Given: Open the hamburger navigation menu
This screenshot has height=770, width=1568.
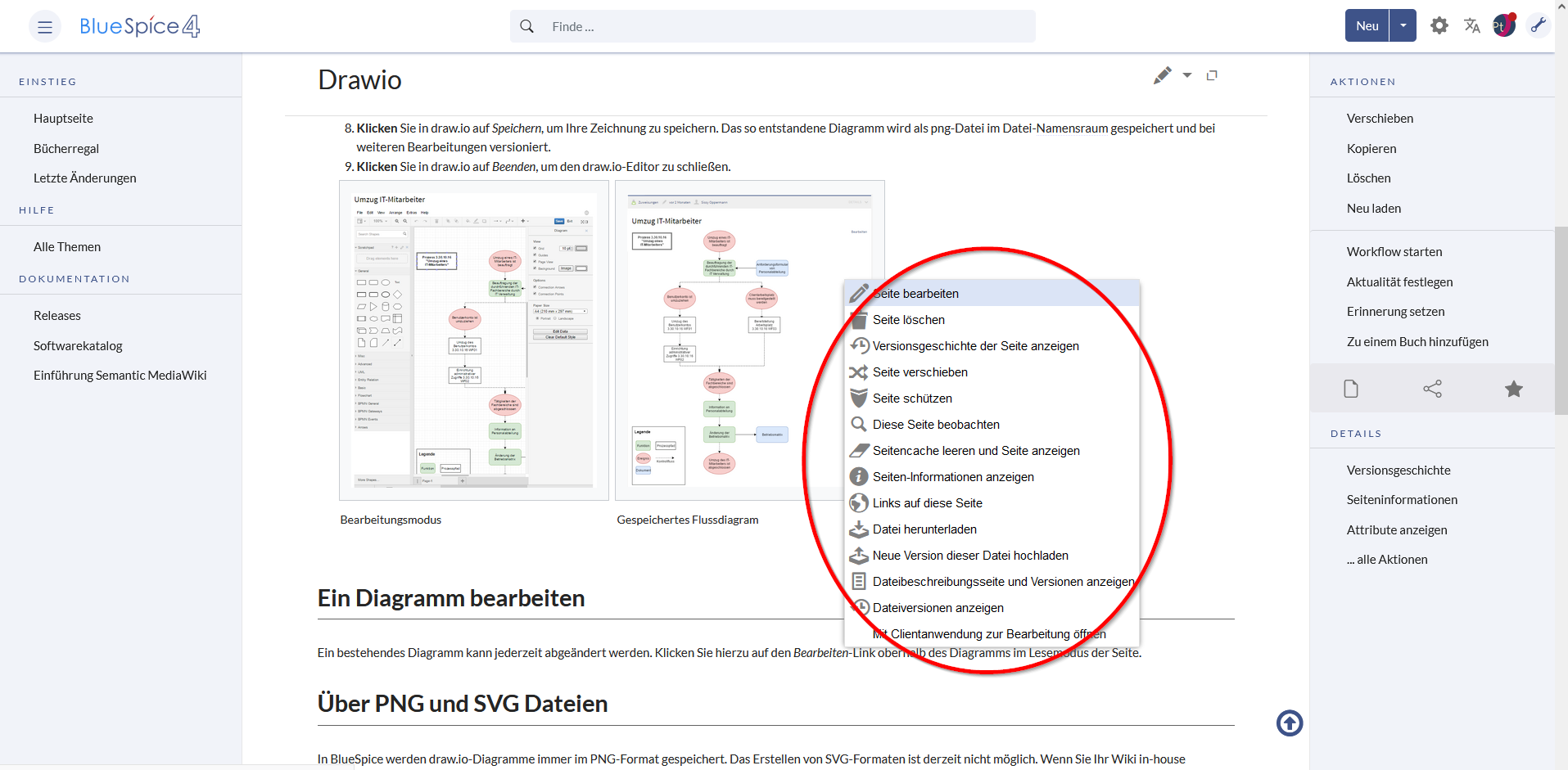Looking at the screenshot, I should coord(45,27).
